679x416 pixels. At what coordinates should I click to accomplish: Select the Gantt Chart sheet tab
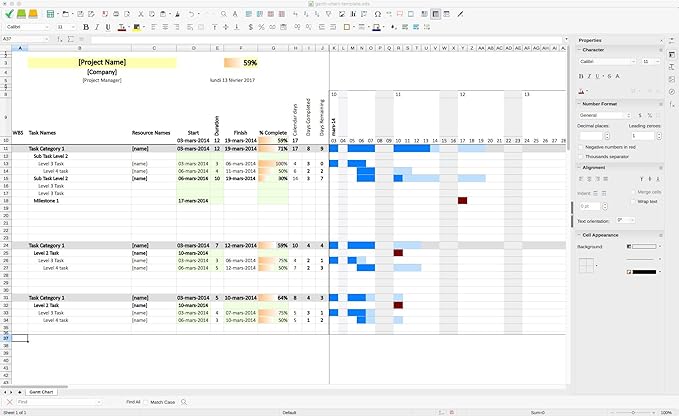click(41, 392)
